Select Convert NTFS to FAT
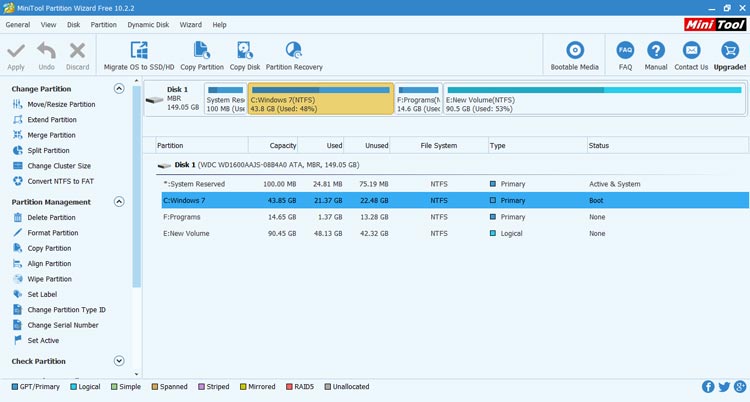The width and height of the screenshot is (750, 402). [54, 181]
